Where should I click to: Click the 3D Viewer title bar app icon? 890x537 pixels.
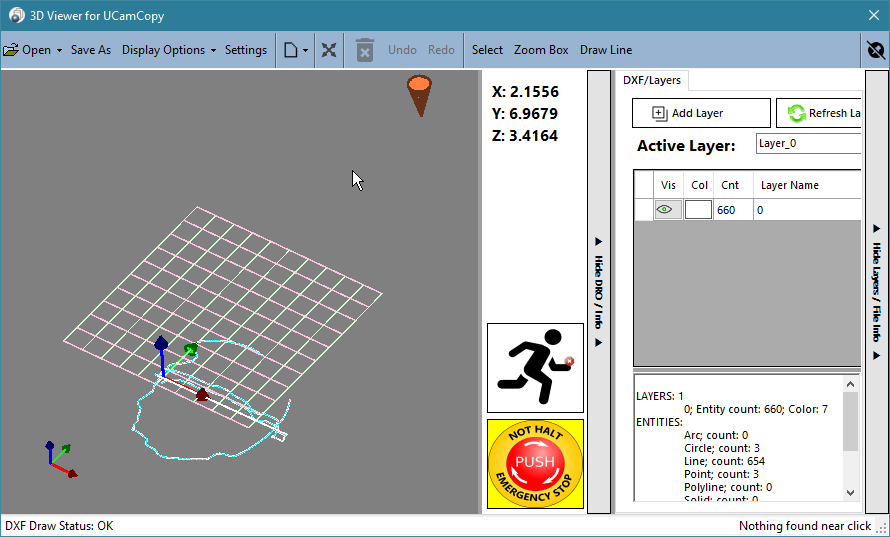[16, 15]
